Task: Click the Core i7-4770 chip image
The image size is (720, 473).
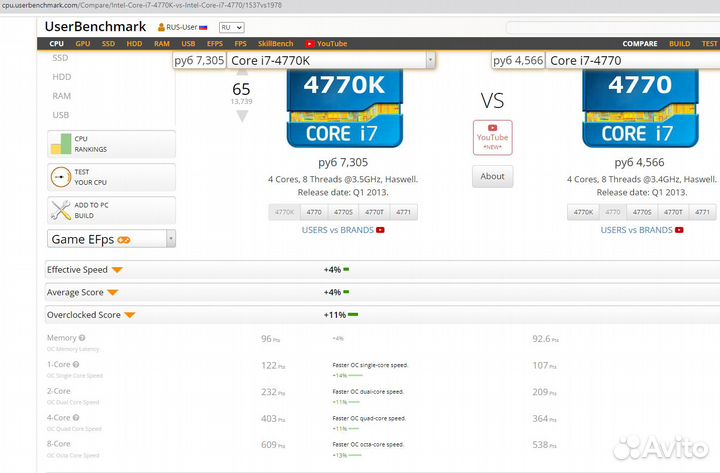Action: click(640, 108)
